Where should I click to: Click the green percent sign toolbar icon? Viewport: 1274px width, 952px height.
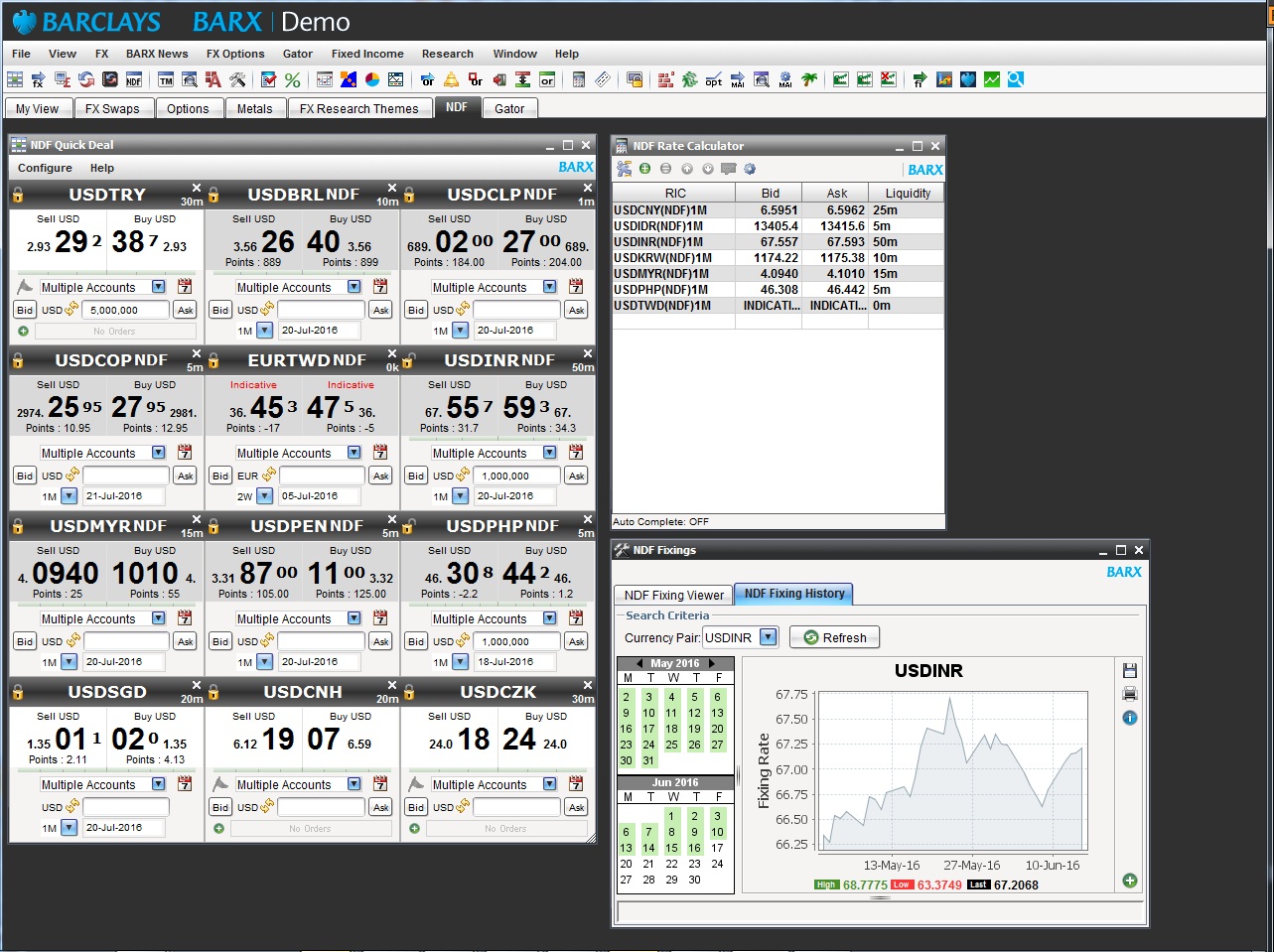click(293, 79)
